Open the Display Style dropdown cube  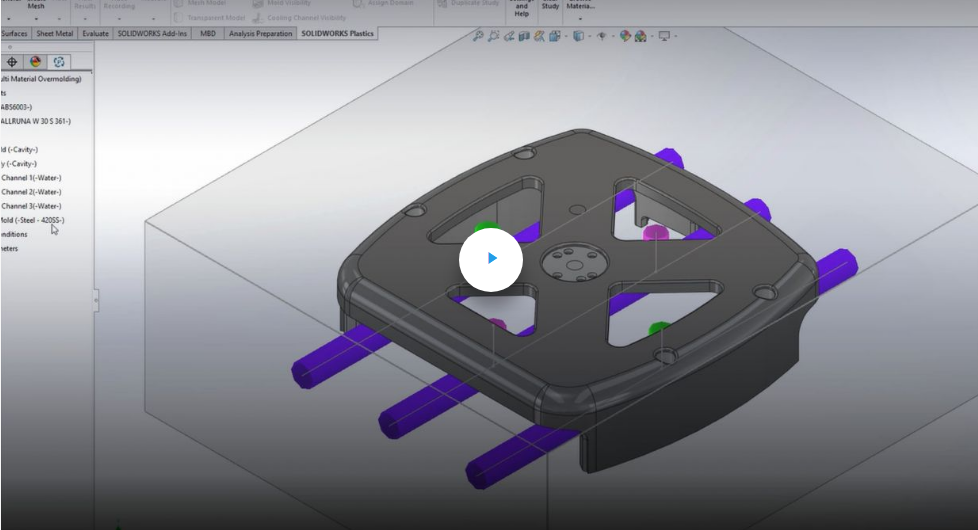579,36
